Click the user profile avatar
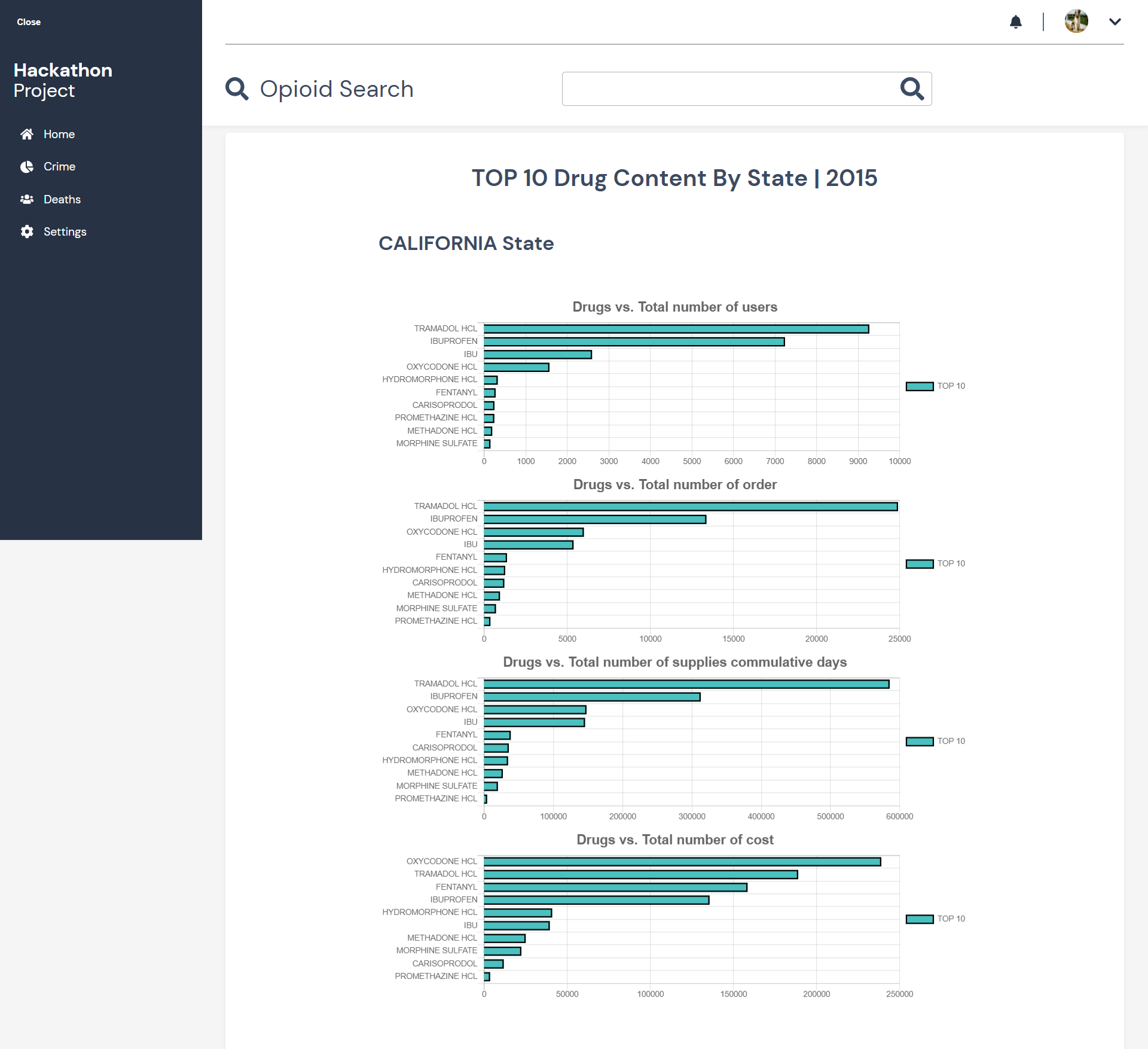 point(1077,22)
